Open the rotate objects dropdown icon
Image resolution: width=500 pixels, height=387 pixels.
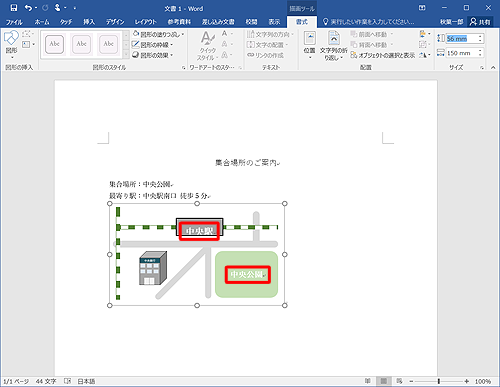click(x=425, y=55)
